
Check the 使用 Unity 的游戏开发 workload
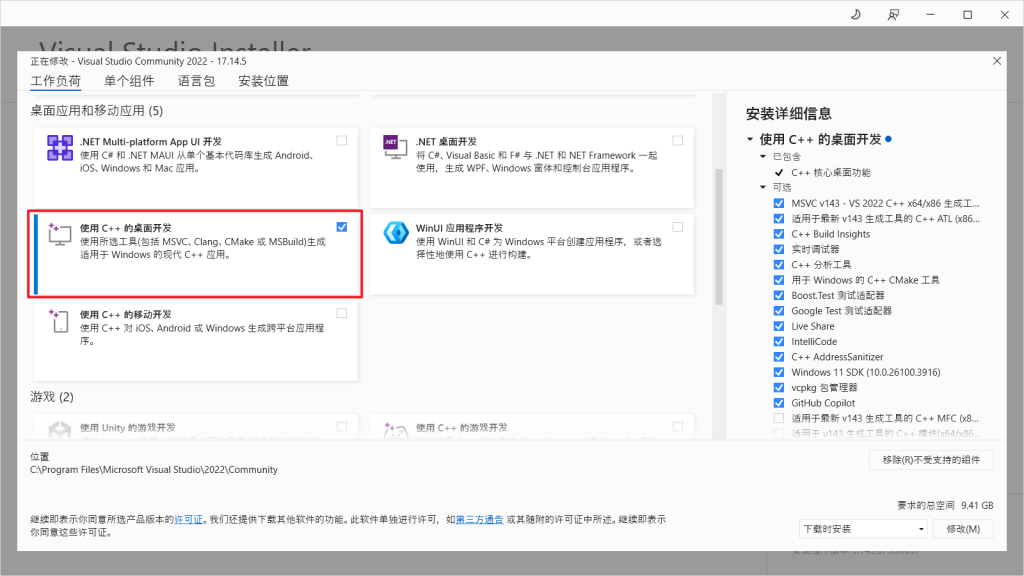point(342,426)
